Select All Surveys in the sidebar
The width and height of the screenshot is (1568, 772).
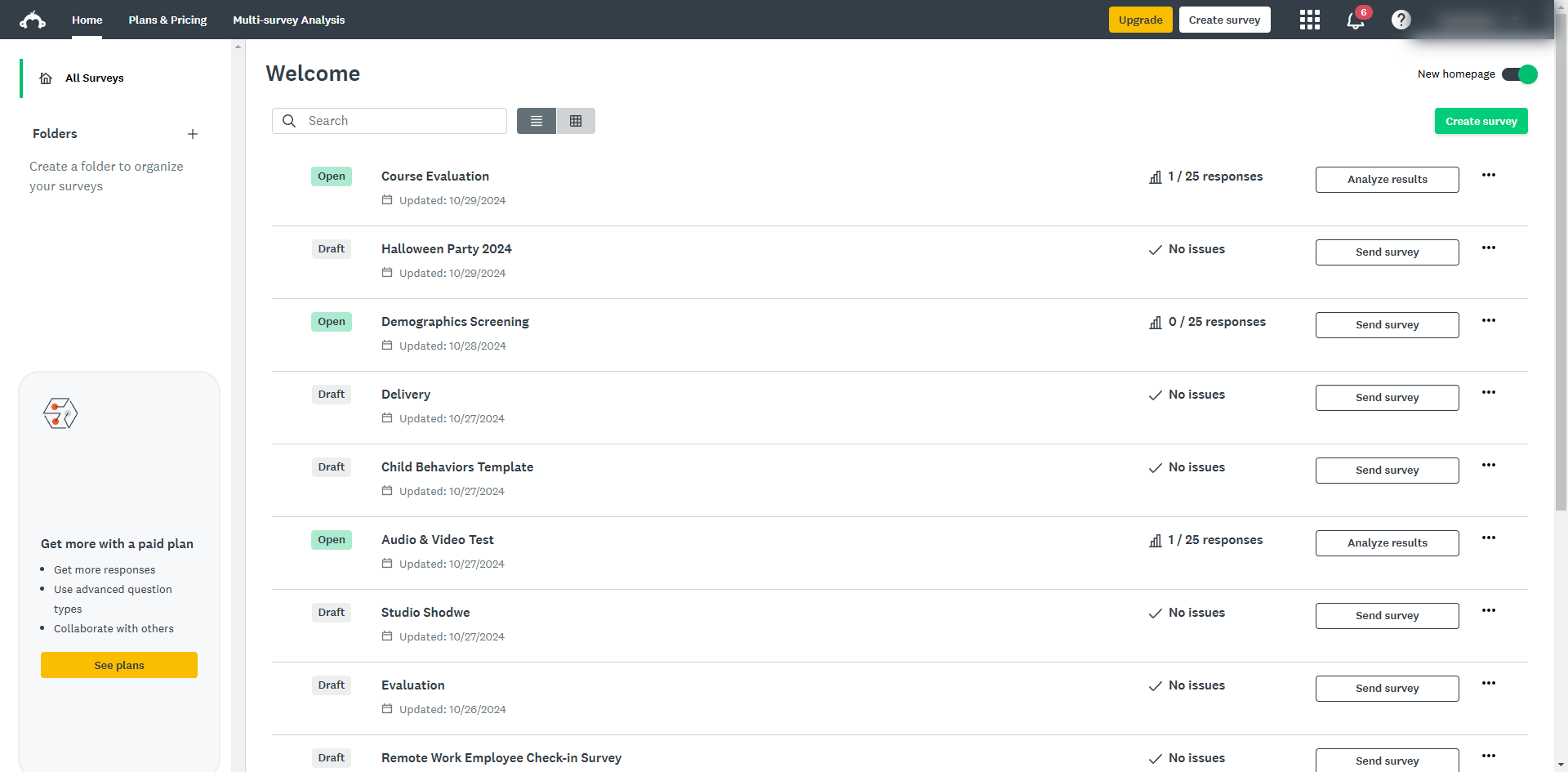[x=95, y=78]
